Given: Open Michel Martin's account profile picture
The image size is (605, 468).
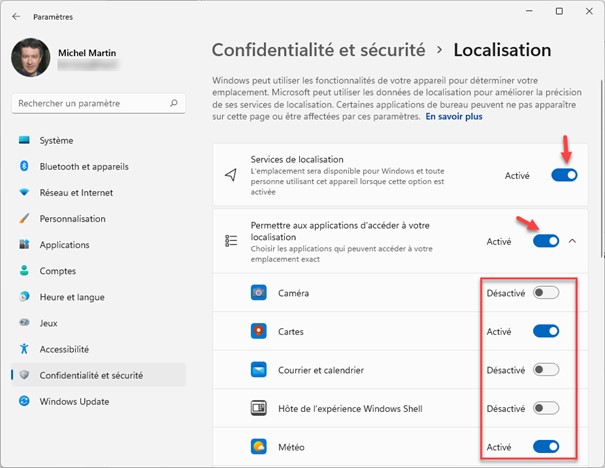Looking at the screenshot, I should click(x=30, y=58).
